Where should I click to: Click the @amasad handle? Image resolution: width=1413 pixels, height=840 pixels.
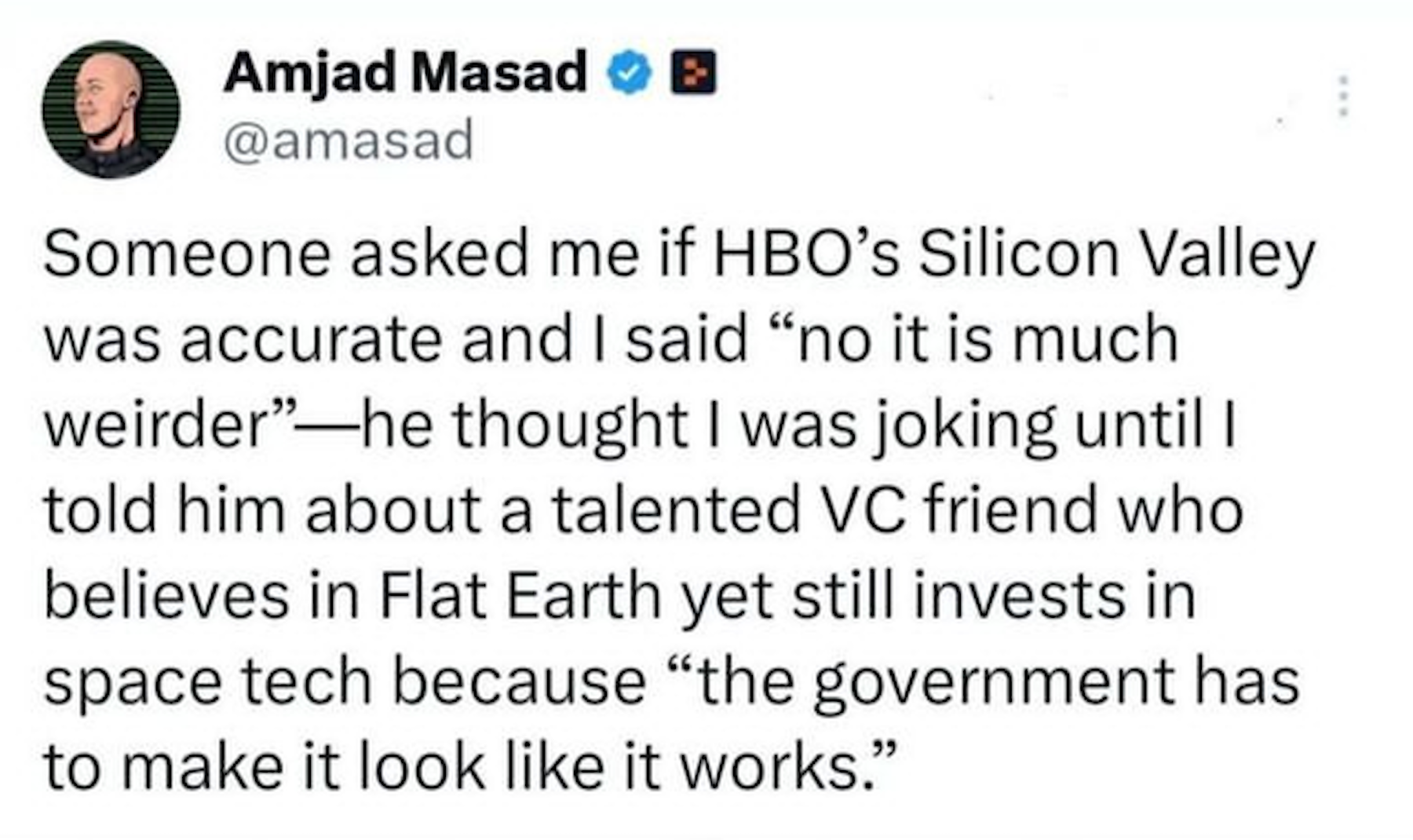click(x=349, y=141)
